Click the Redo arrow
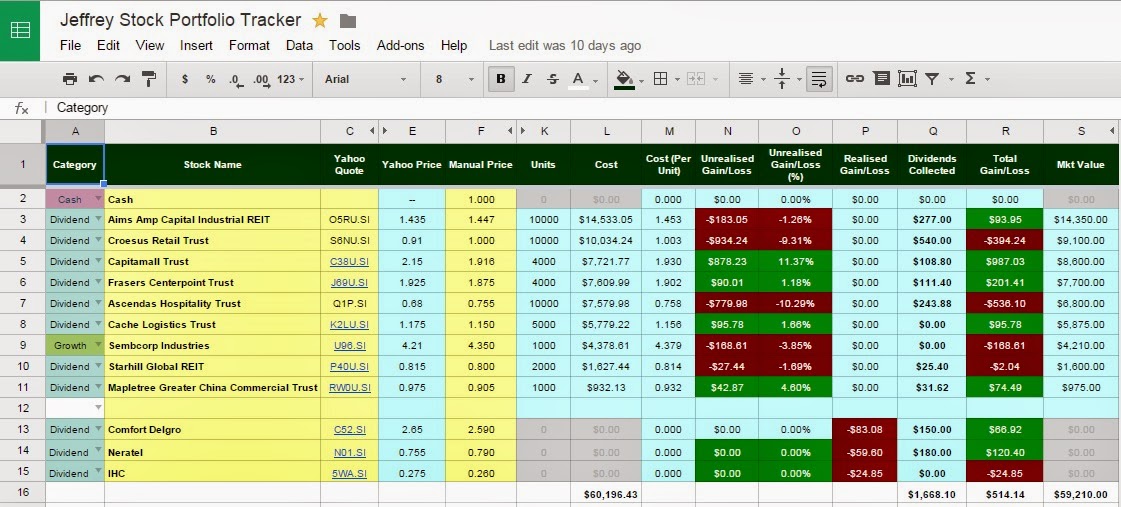 click(122, 79)
